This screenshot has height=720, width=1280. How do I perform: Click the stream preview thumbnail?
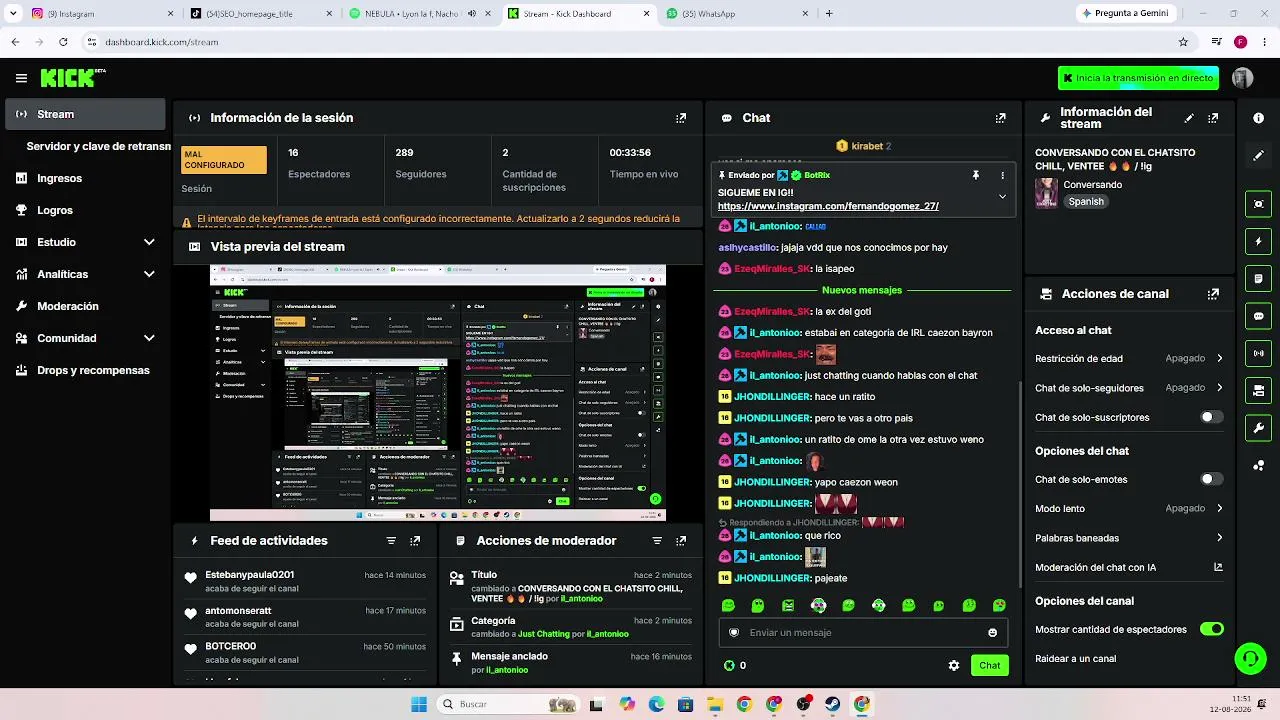point(438,393)
